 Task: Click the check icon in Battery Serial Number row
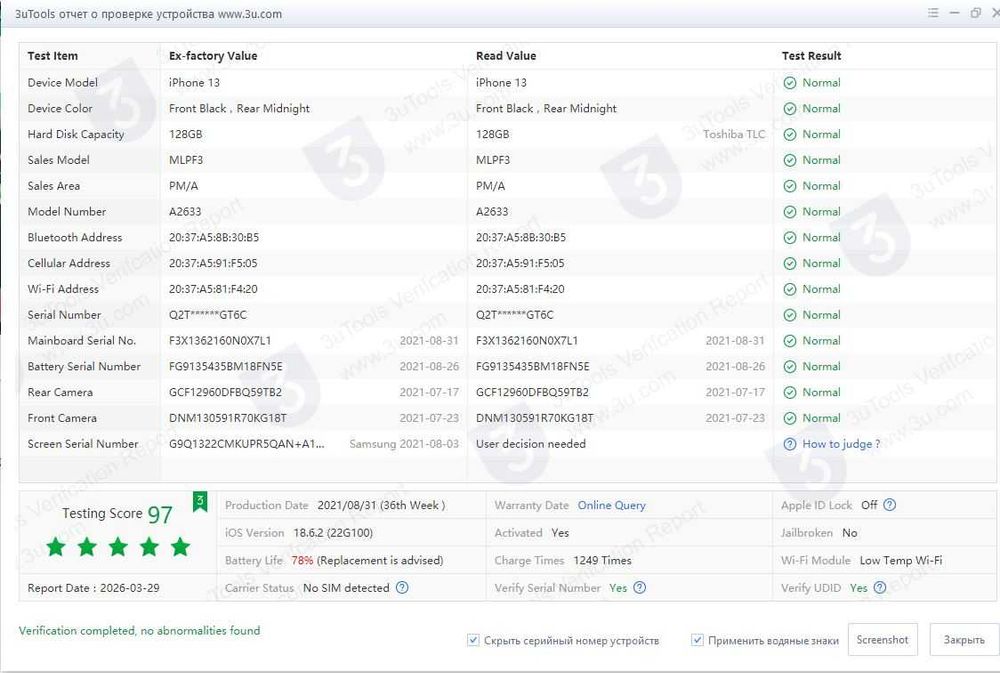[x=790, y=367]
